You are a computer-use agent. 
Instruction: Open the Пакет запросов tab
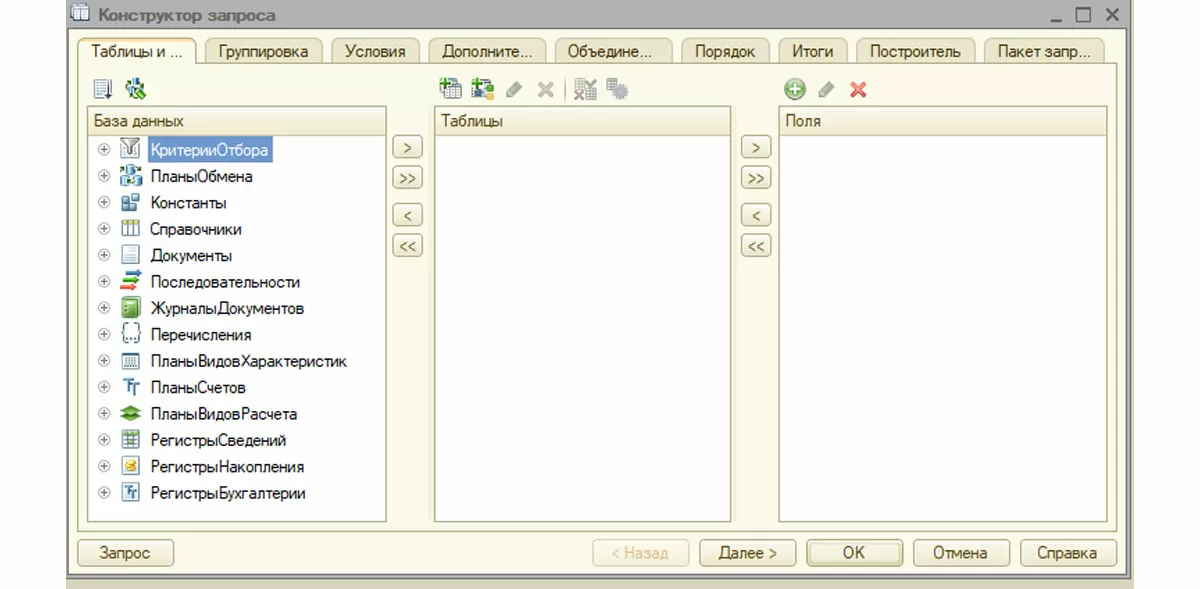1044,52
